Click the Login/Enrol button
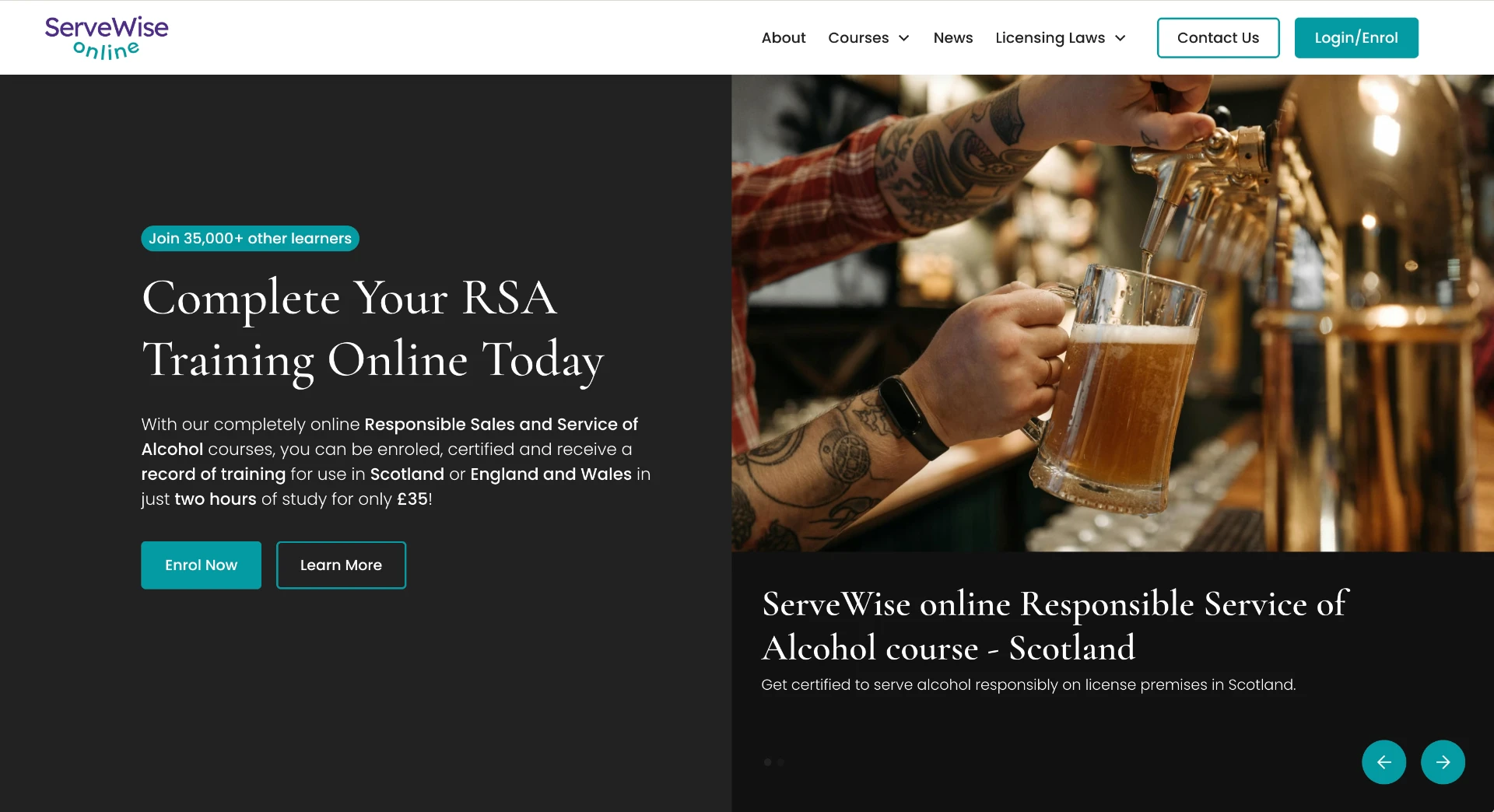 tap(1356, 37)
